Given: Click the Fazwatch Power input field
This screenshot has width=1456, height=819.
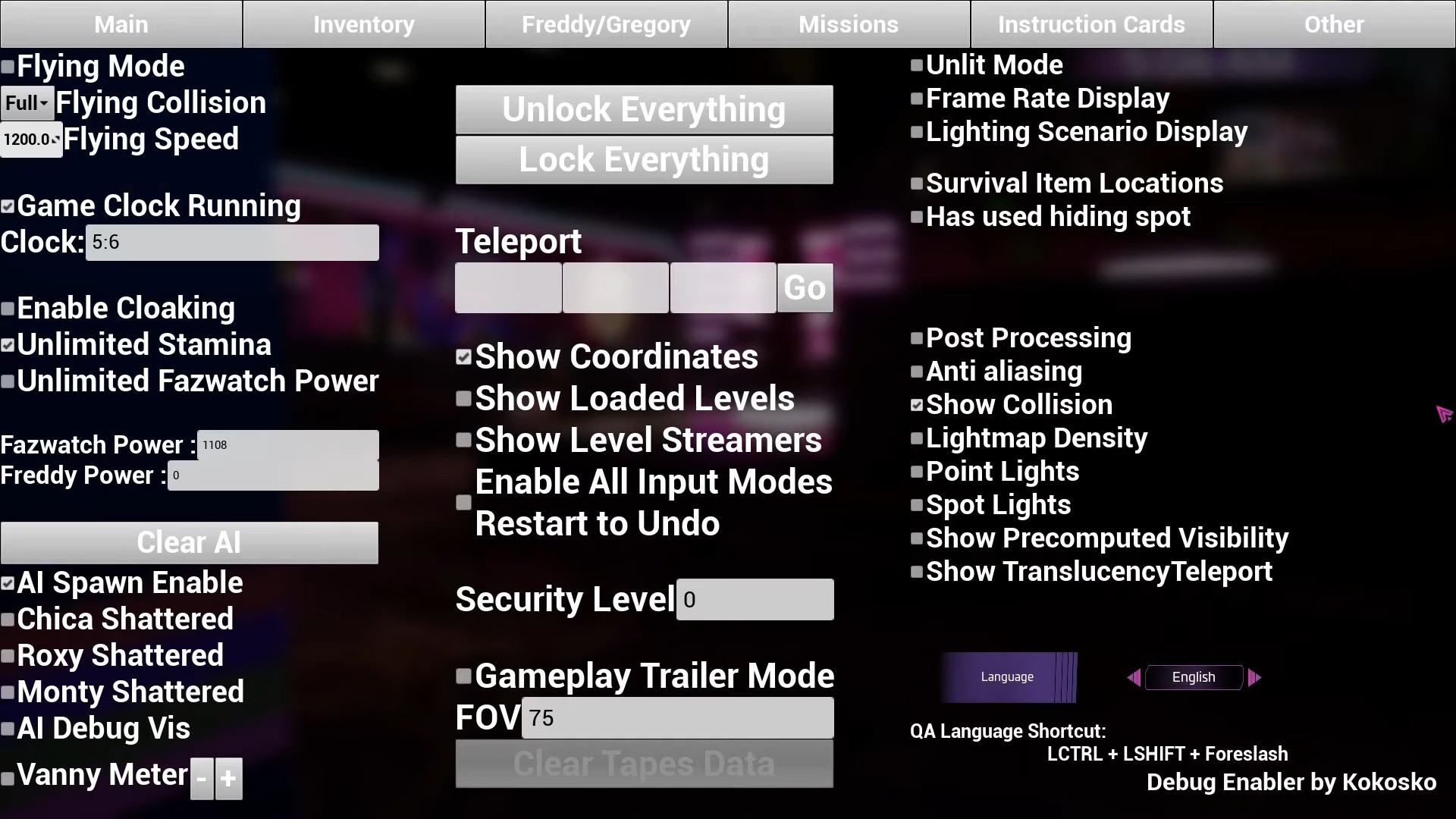Looking at the screenshot, I should click(x=288, y=444).
